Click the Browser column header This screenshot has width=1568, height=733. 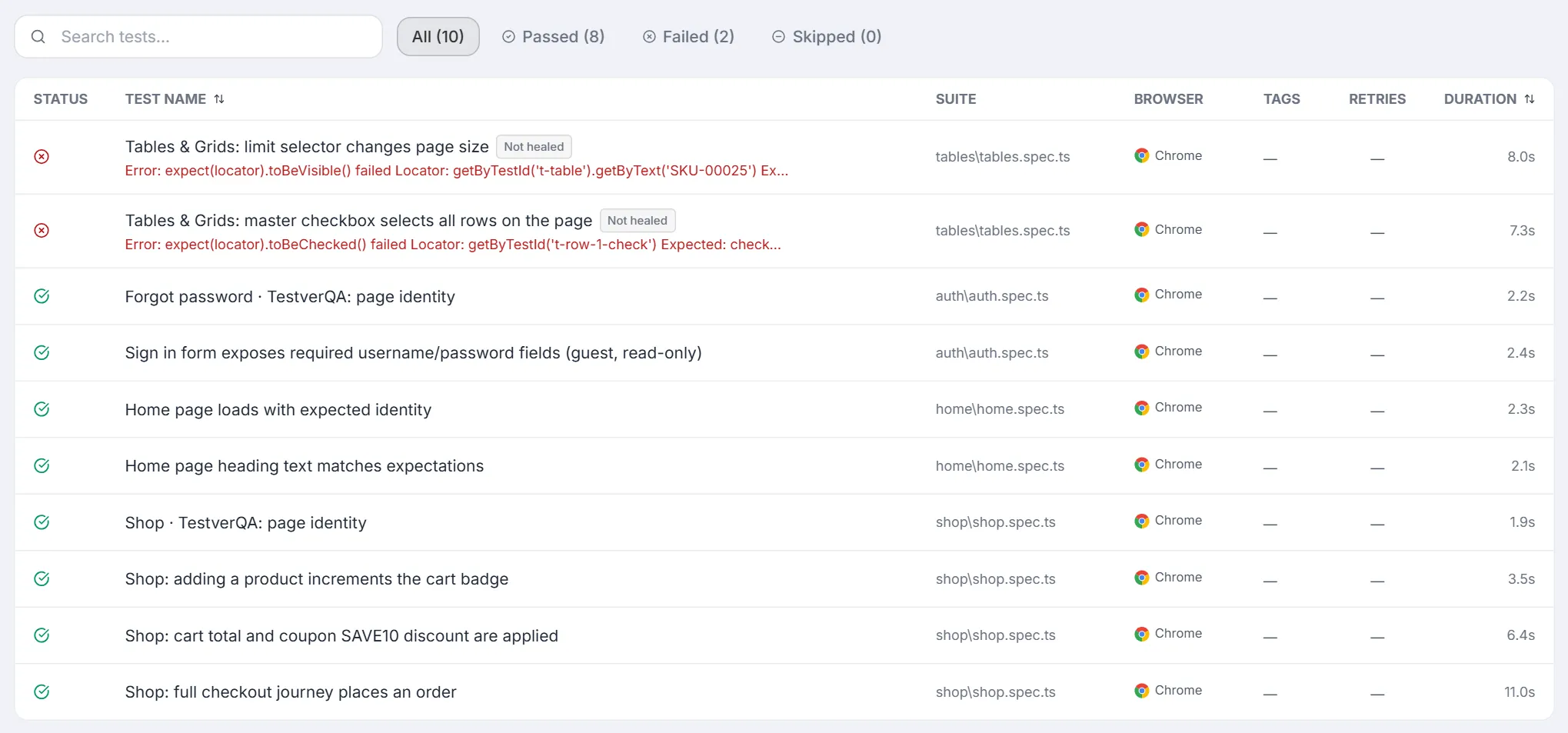[x=1169, y=99]
